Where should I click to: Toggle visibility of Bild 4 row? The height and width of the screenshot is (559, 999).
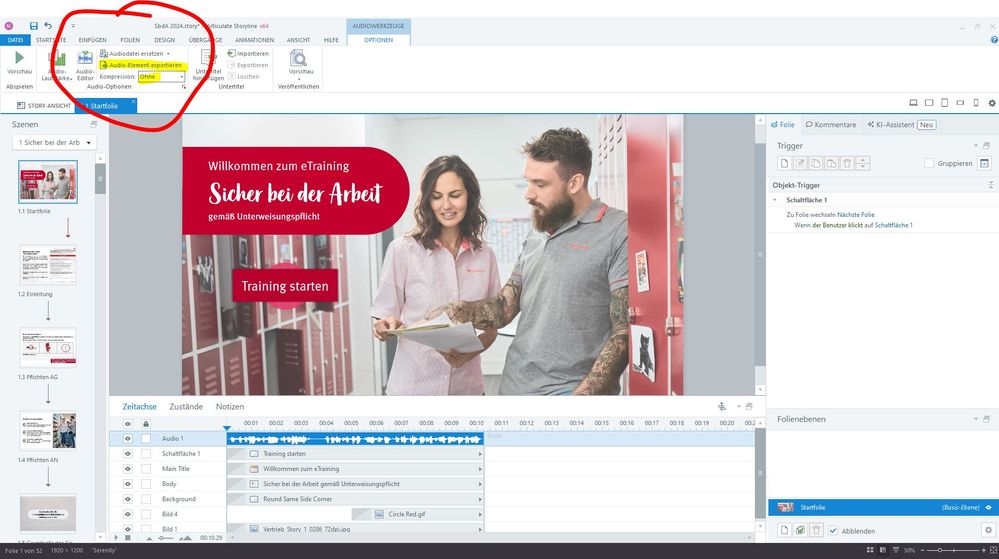(127, 514)
